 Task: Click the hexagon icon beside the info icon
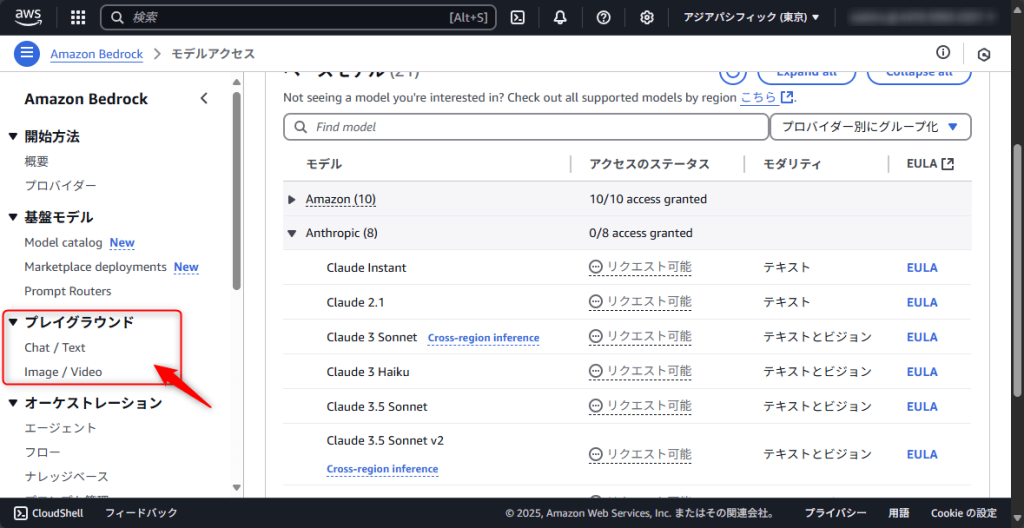(x=984, y=55)
